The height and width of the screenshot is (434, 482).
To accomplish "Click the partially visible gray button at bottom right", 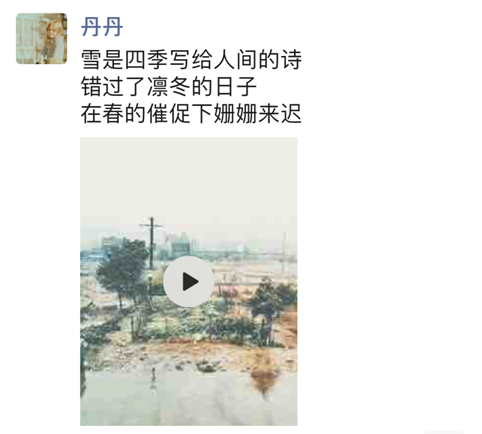I will pyautogui.click(x=444, y=432).
